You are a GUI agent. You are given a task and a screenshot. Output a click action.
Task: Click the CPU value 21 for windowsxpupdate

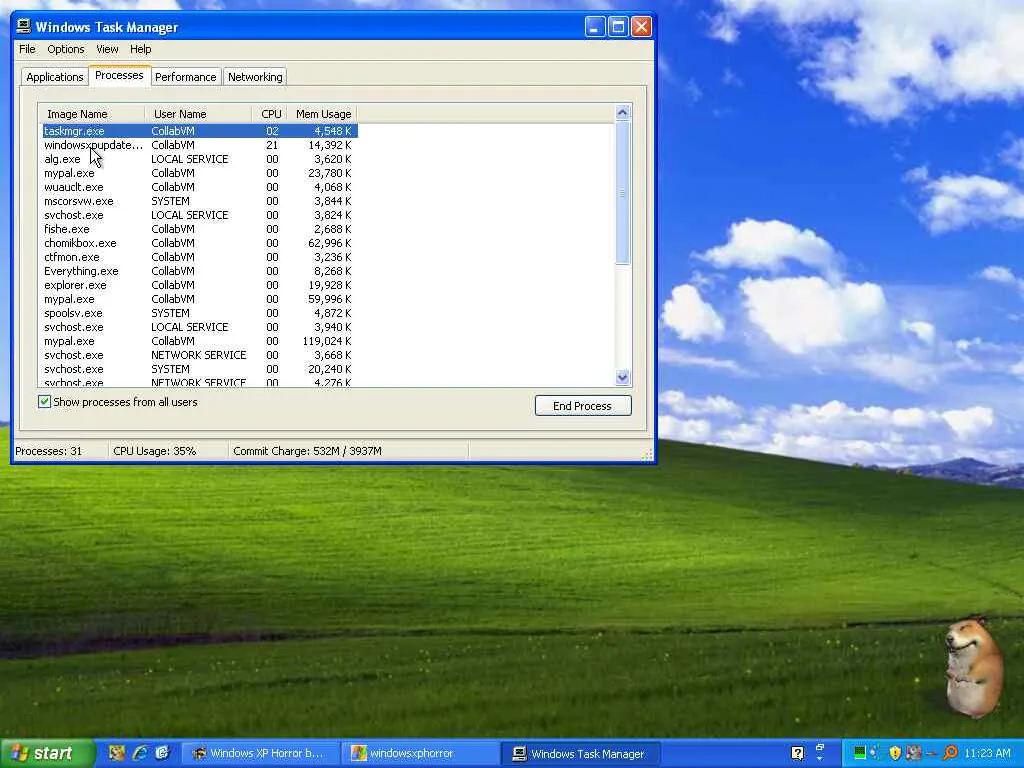272,145
